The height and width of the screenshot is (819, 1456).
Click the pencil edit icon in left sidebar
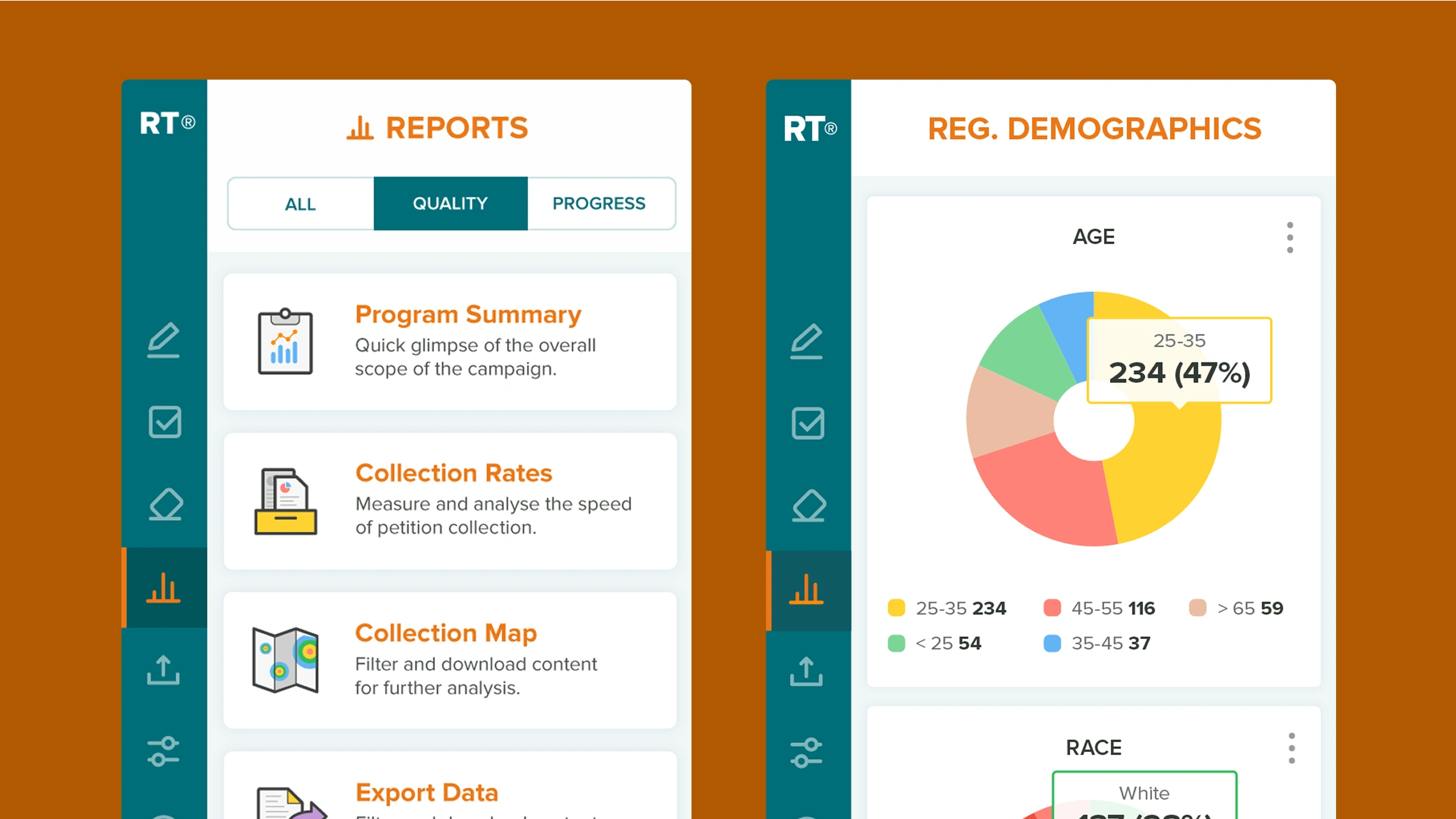(163, 340)
